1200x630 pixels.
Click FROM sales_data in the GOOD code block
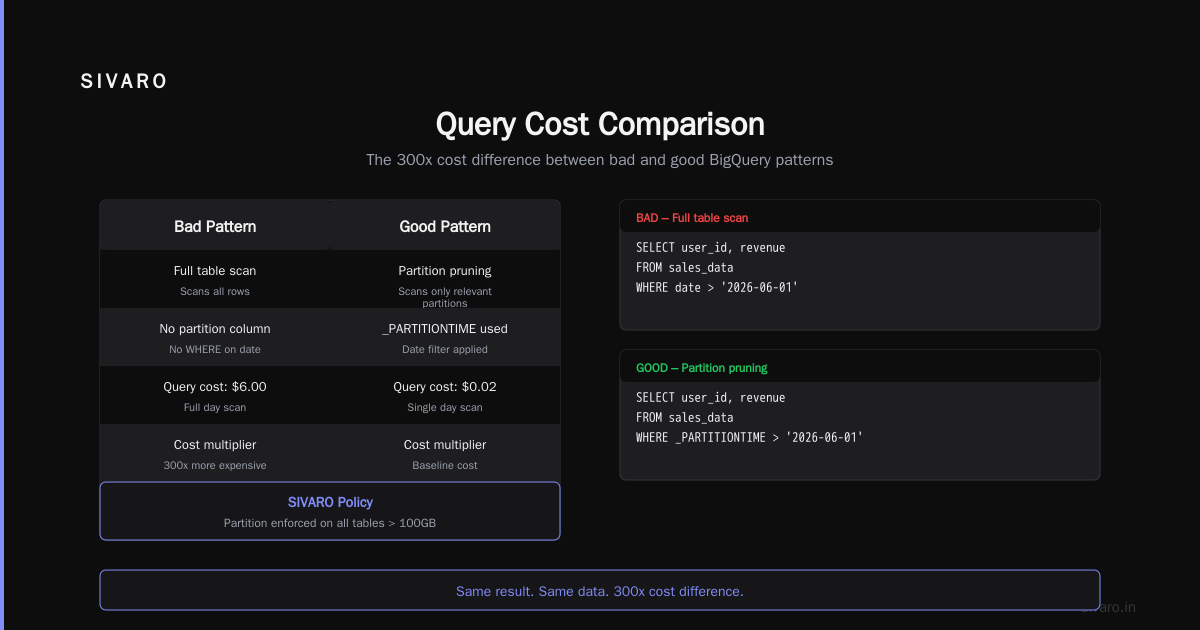pyautogui.click(x=685, y=418)
